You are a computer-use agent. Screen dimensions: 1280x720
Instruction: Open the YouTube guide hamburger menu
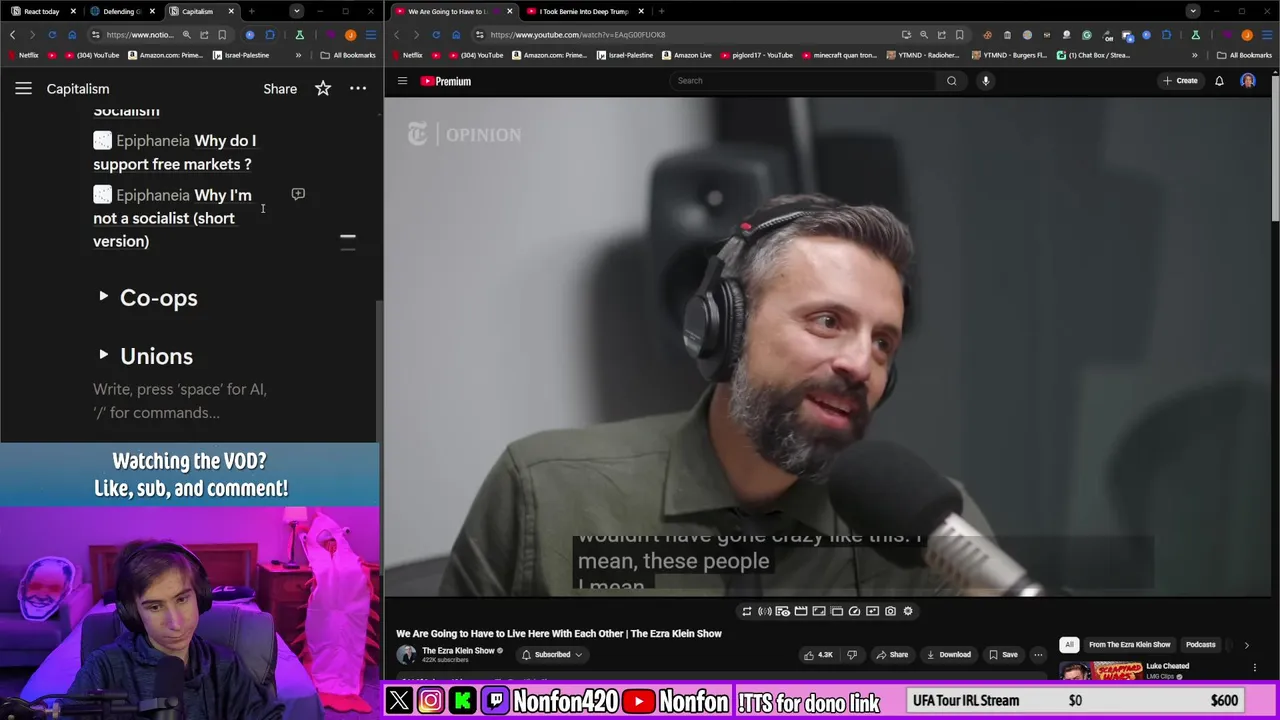[402, 81]
